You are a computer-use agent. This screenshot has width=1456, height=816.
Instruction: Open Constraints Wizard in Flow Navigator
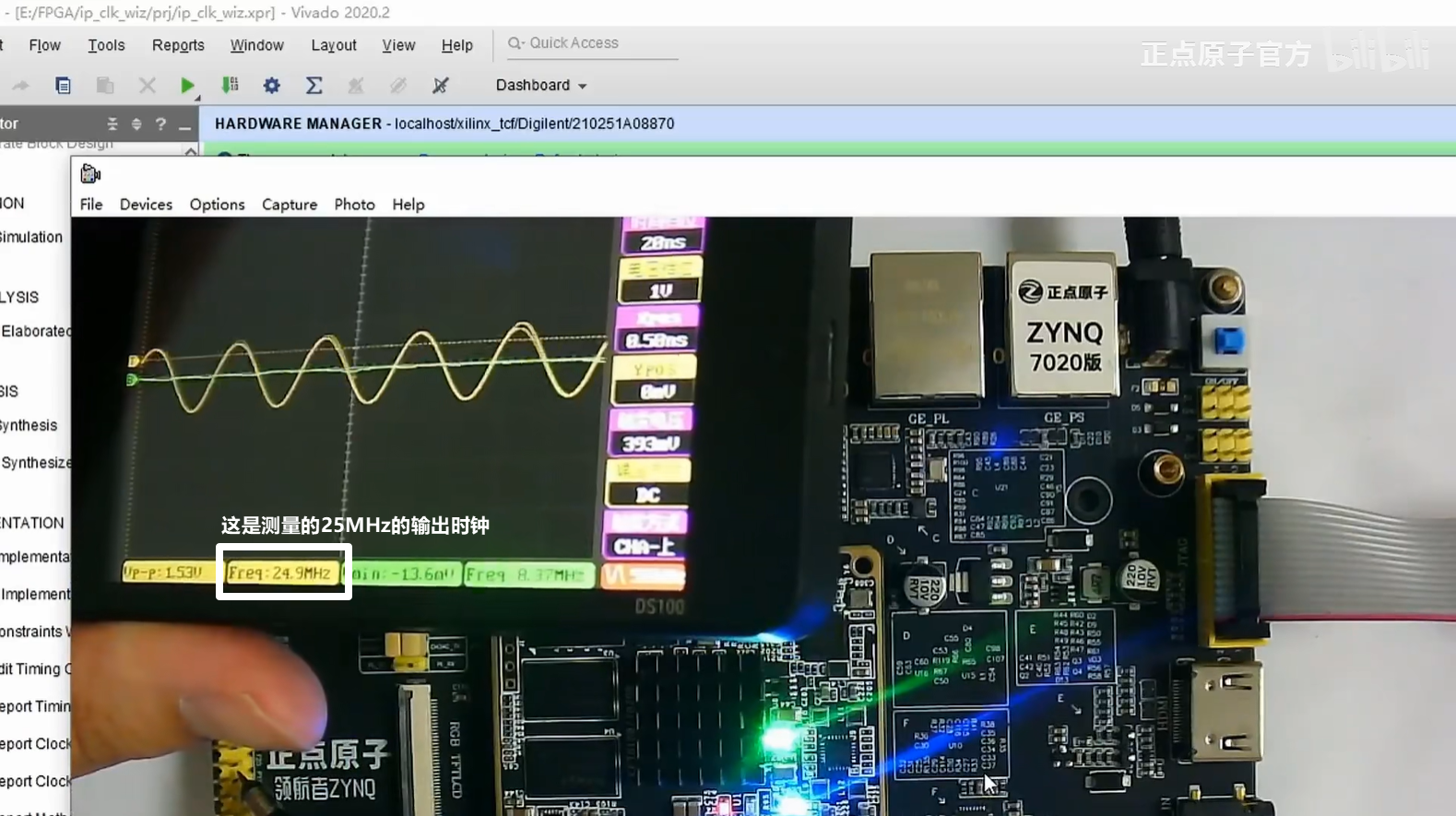coord(35,632)
